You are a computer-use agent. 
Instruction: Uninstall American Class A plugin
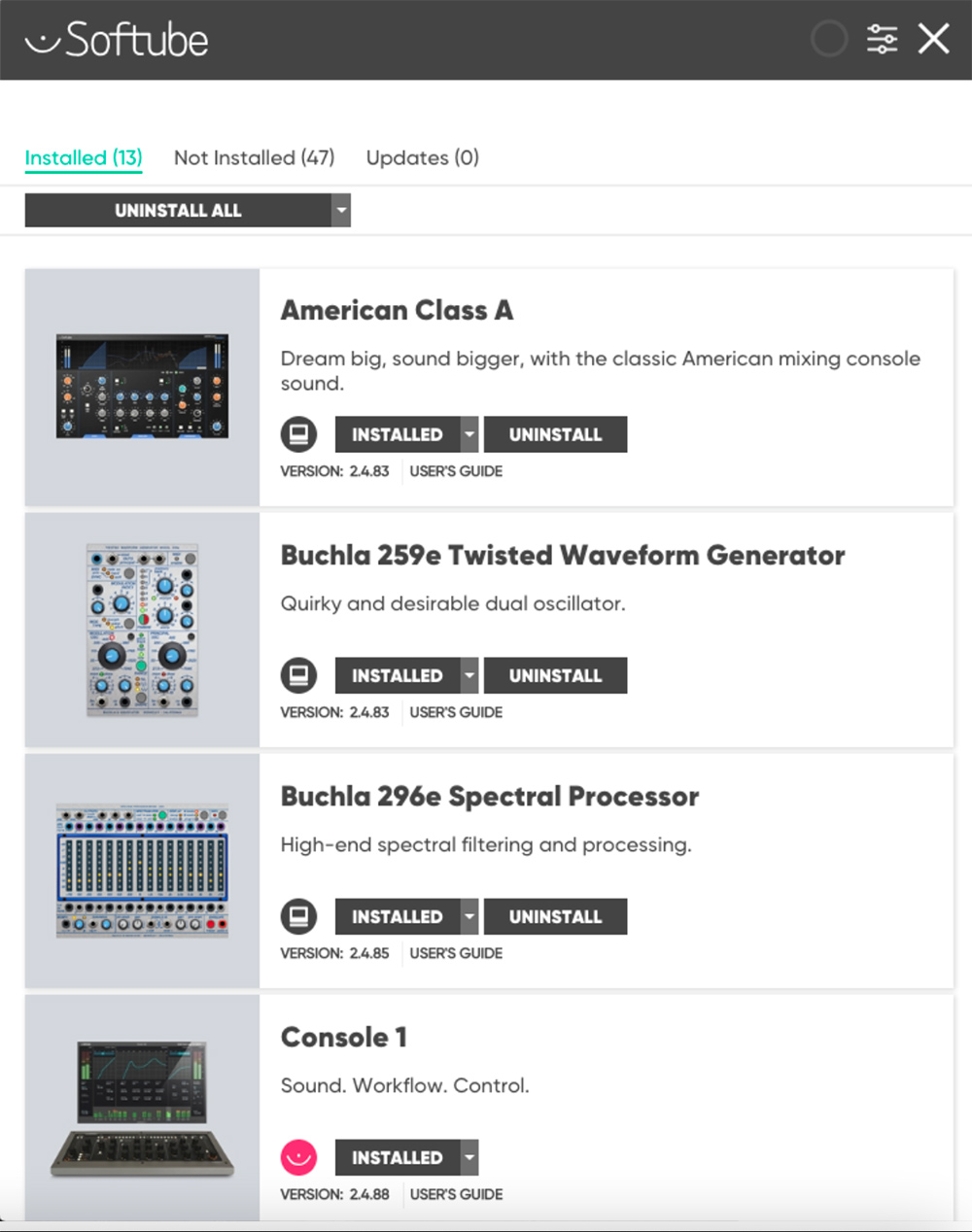pos(555,434)
